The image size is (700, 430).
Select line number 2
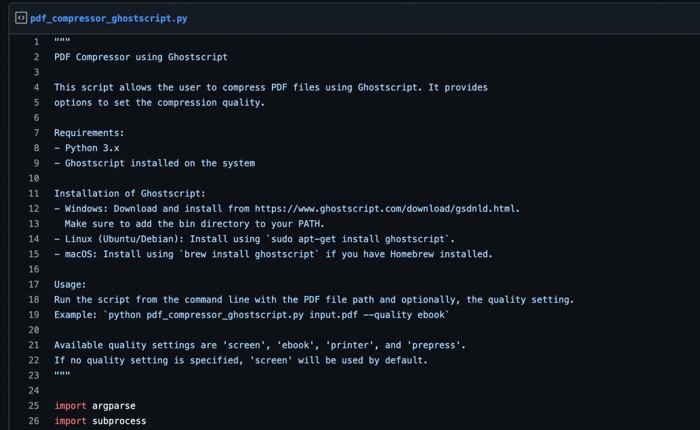tap(36, 57)
